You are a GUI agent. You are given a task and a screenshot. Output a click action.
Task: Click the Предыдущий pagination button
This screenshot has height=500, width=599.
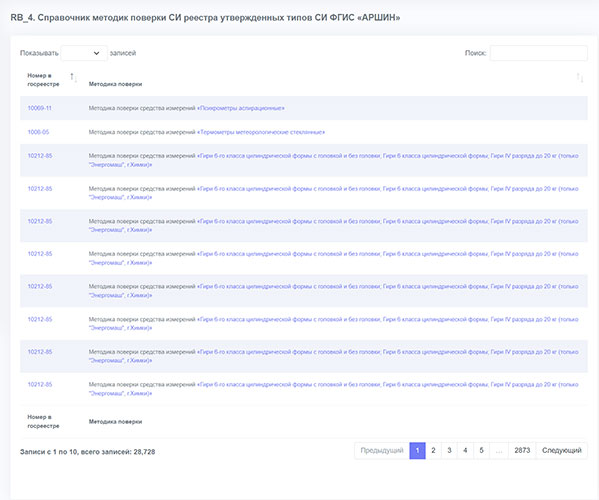point(382,450)
